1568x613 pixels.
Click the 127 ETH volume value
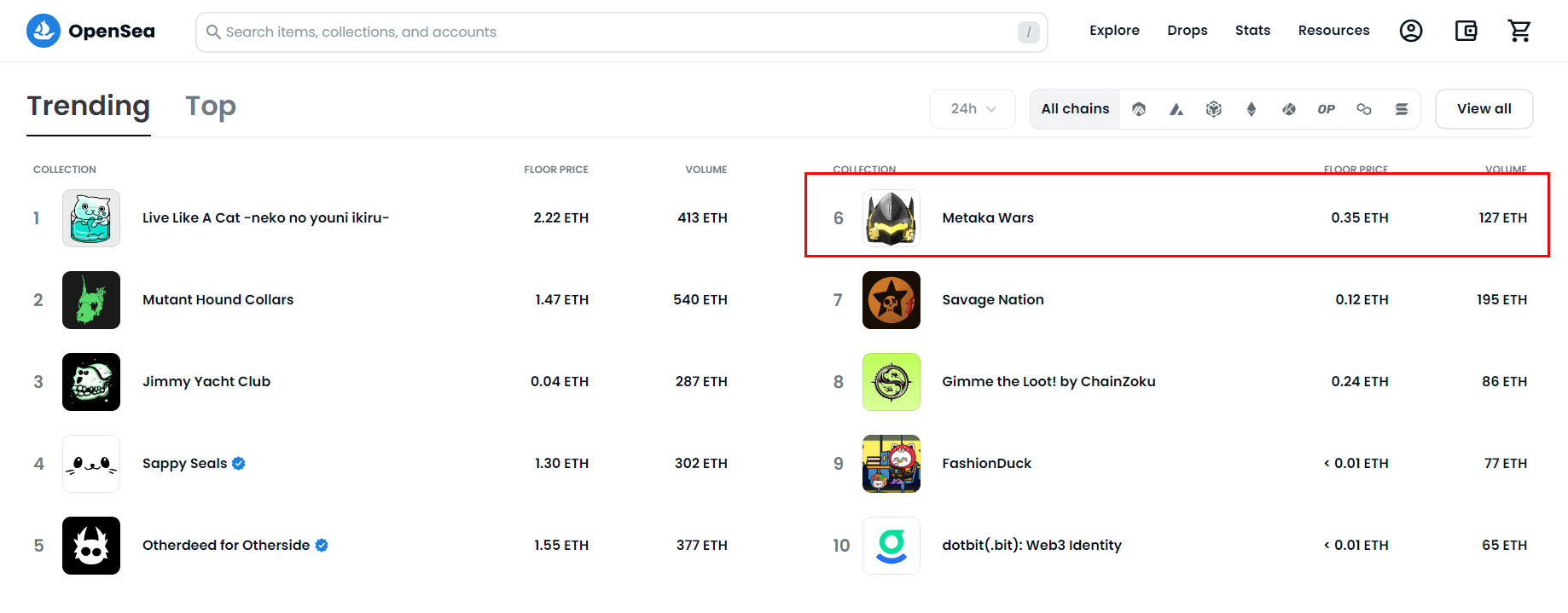pyautogui.click(x=1503, y=218)
